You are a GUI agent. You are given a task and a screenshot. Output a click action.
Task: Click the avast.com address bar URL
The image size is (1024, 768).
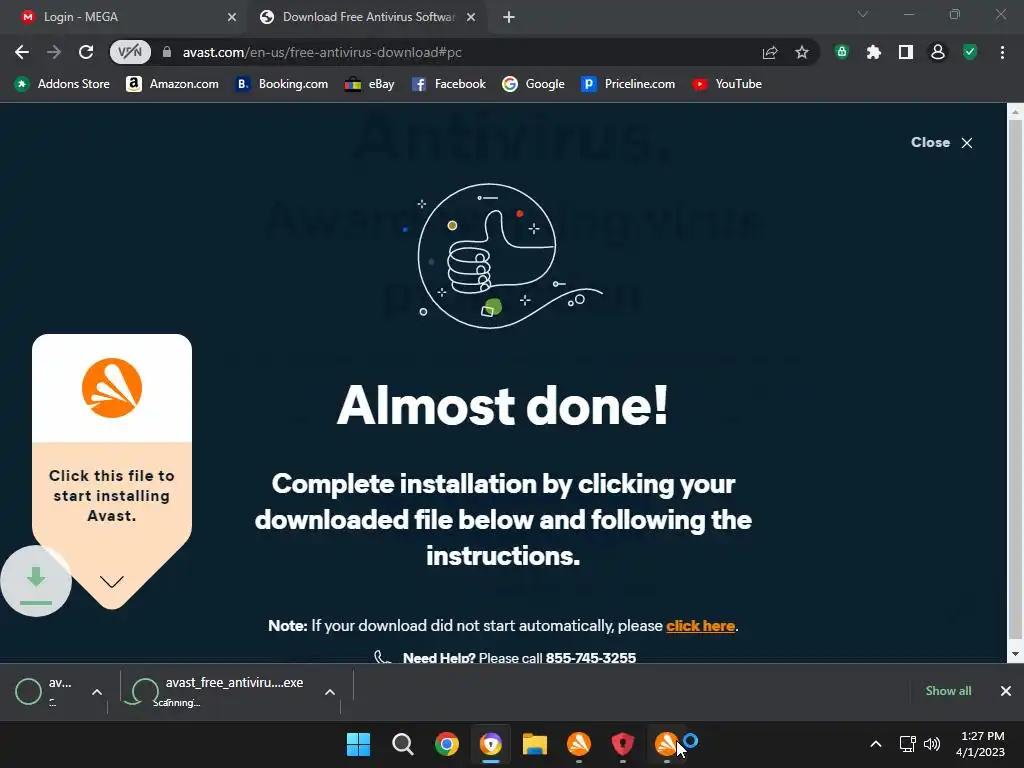pos(322,52)
